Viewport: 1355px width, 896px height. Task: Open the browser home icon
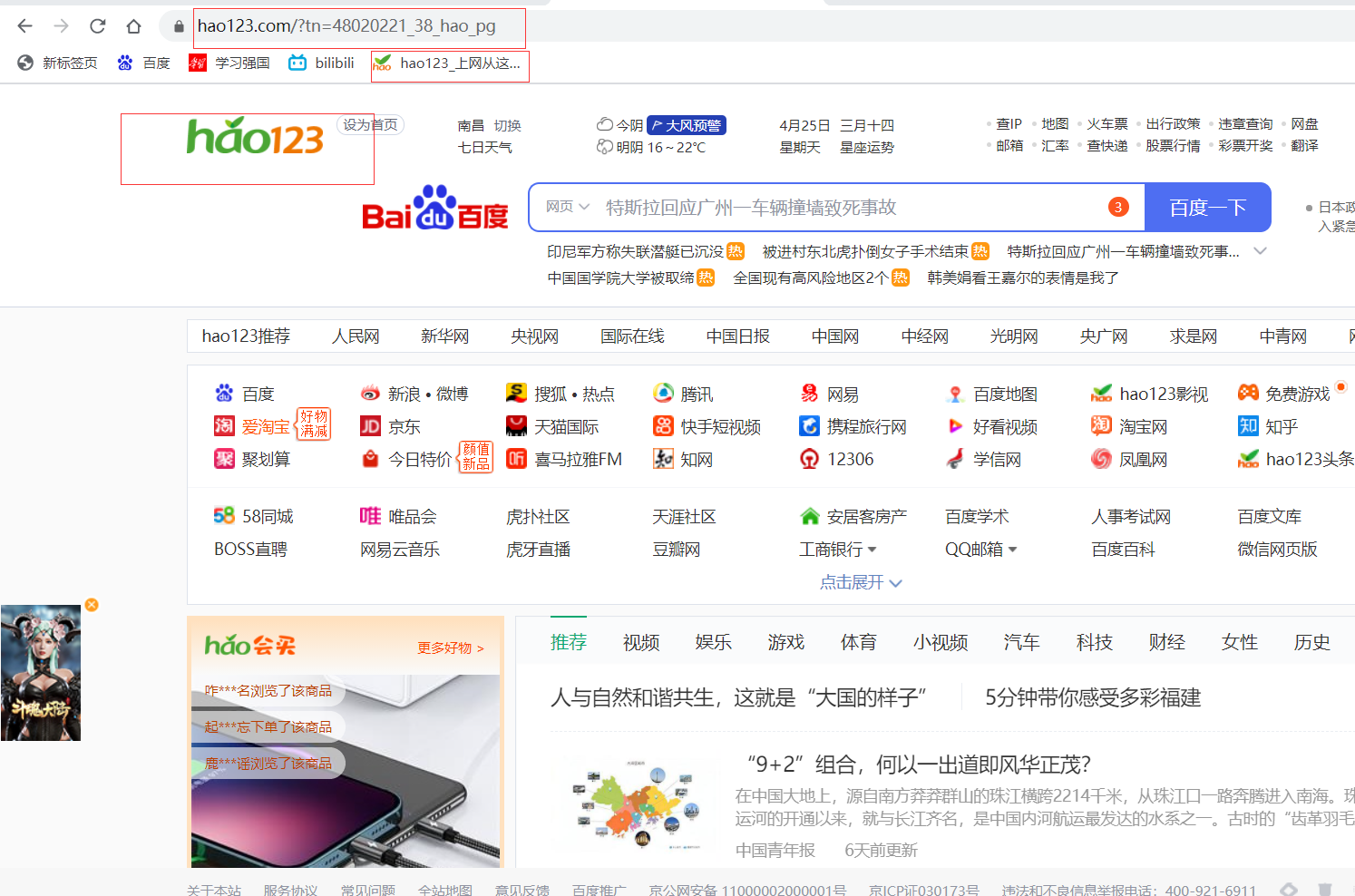pyautogui.click(x=133, y=26)
